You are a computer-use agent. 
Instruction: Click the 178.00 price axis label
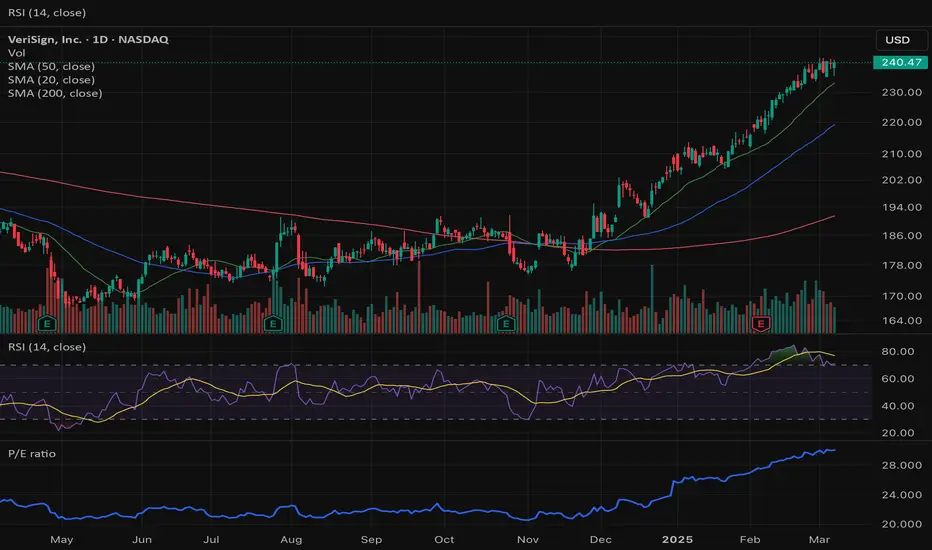point(902,266)
